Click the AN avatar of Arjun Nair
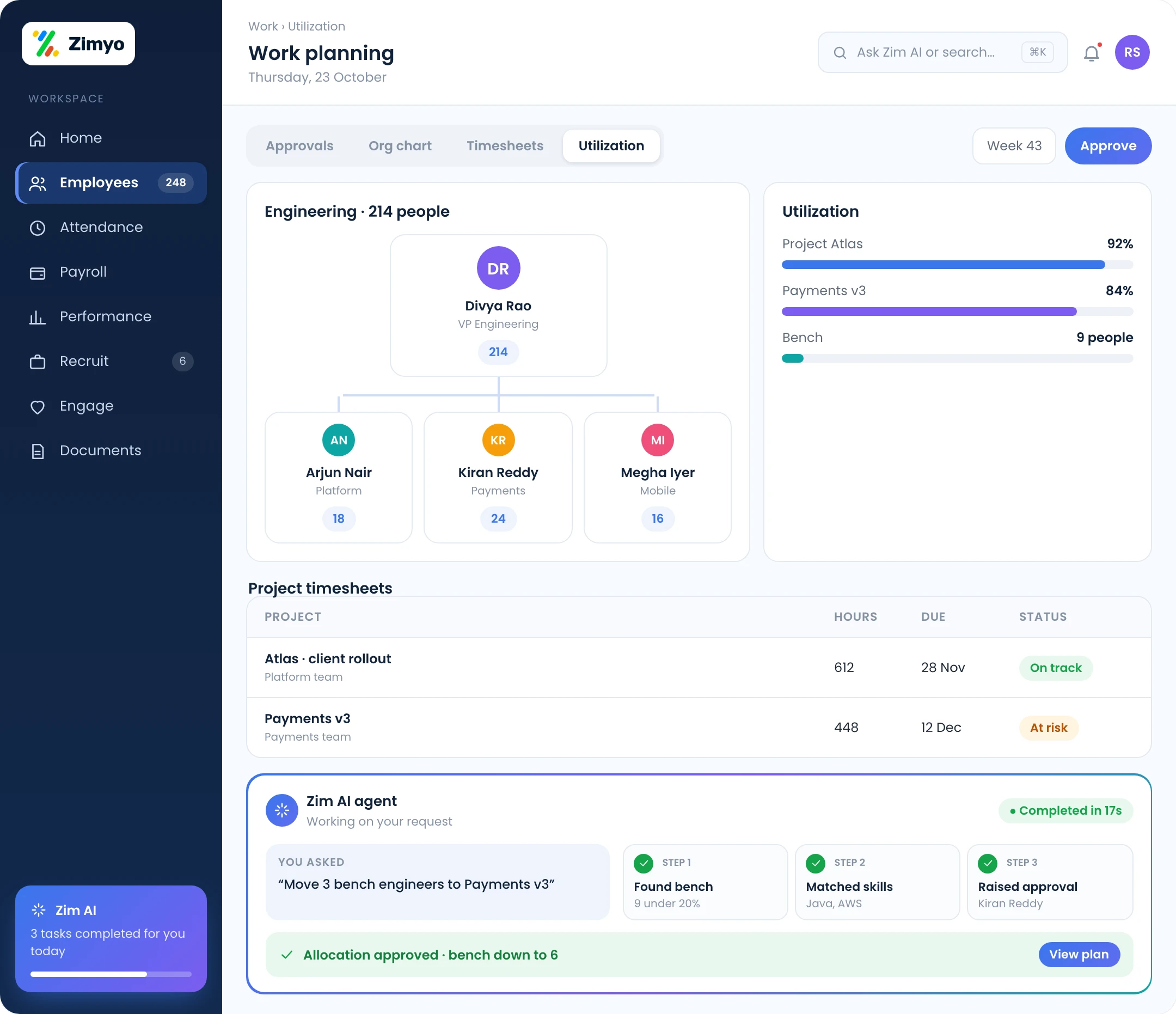This screenshot has height=1014, width=1176. [x=339, y=440]
